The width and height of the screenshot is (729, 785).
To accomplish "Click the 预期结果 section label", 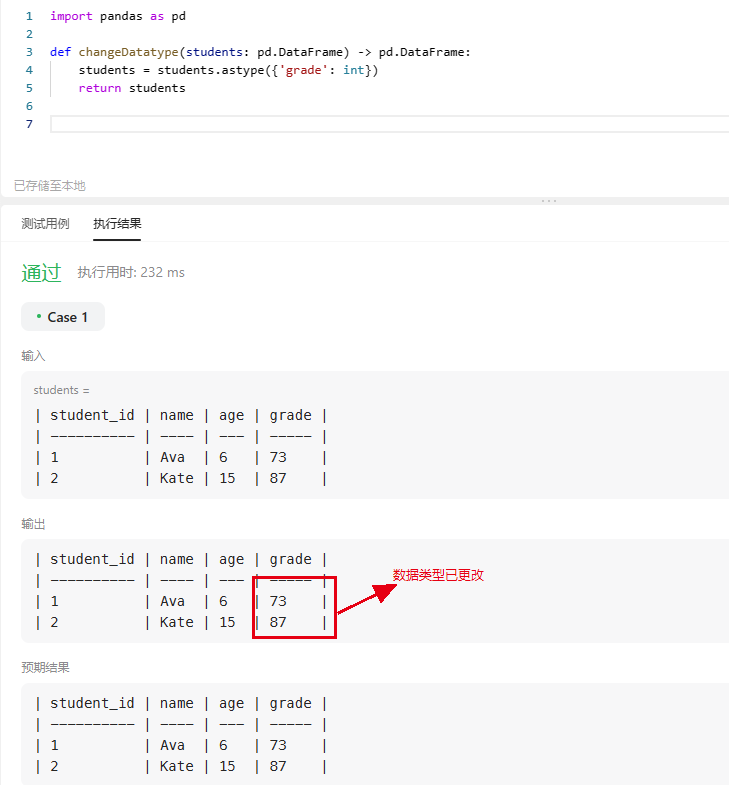I will click(x=46, y=667).
